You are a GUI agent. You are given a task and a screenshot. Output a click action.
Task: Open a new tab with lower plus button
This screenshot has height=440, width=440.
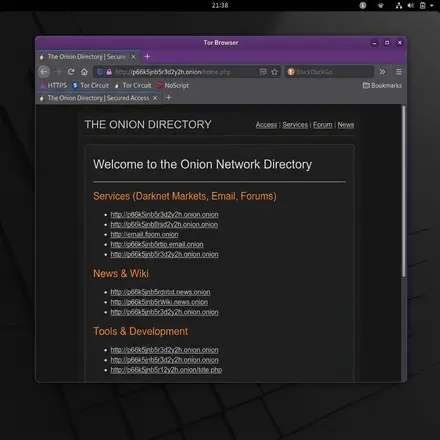coord(169,97)
